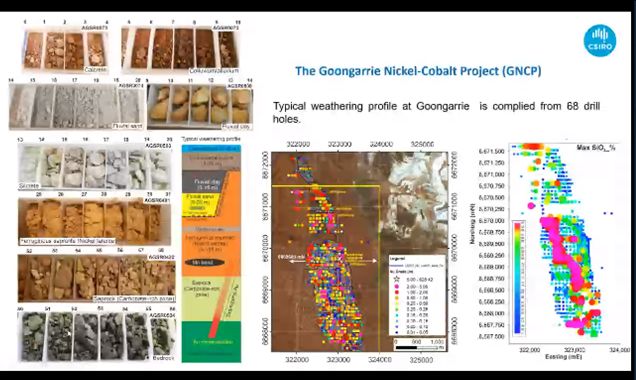Click the rainbow color scale bar
Image resolution: width=636 pixels, height=380 pixels.
(x=517, y=278)
